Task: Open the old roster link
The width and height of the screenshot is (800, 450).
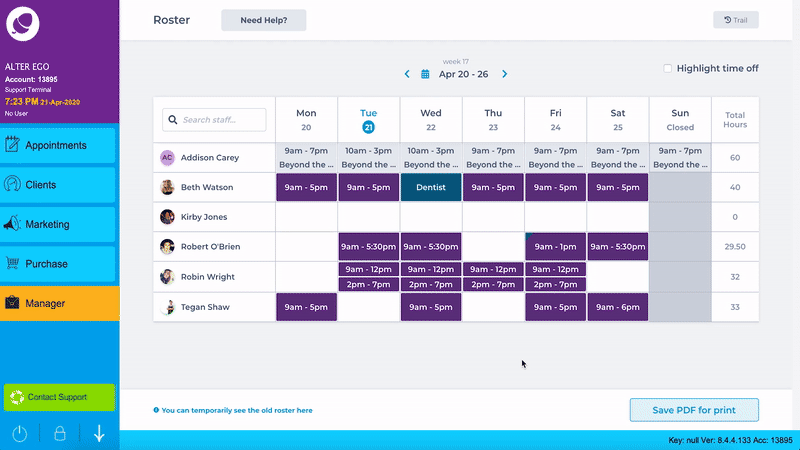Action: click(237, 410)
